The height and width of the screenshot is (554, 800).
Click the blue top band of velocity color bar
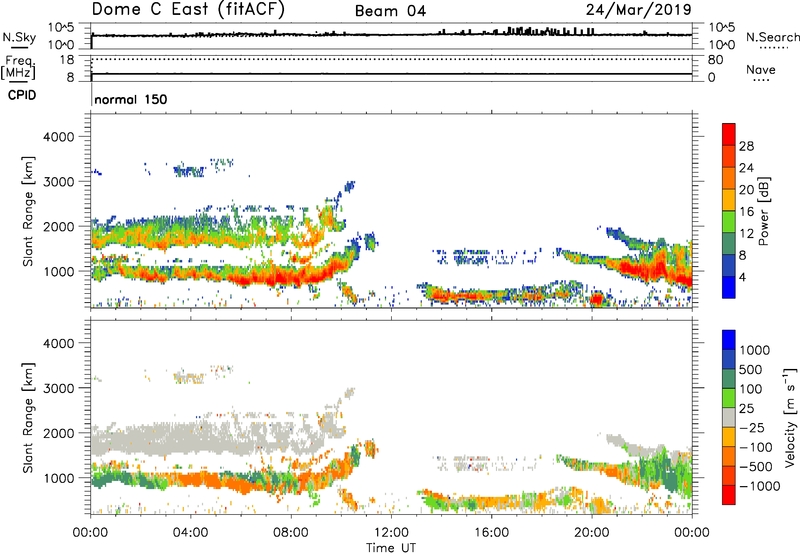click(729, 340)
